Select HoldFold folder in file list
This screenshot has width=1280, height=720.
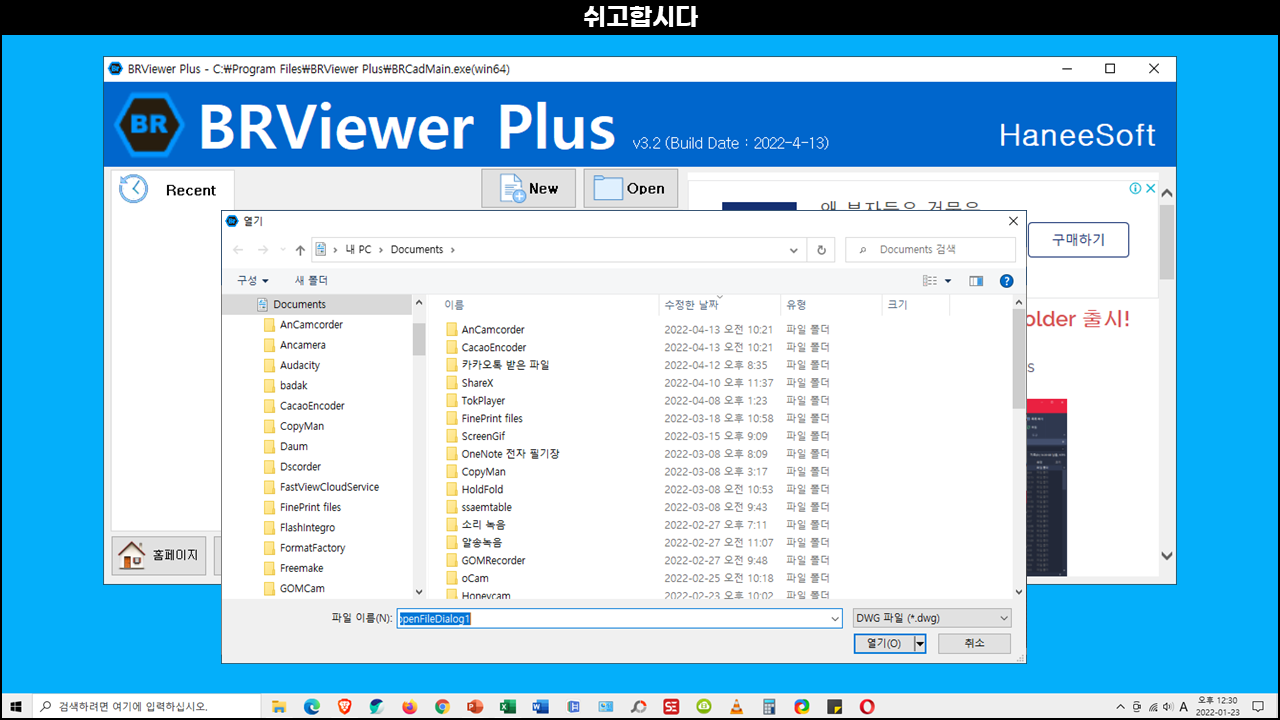pos(482,490)
